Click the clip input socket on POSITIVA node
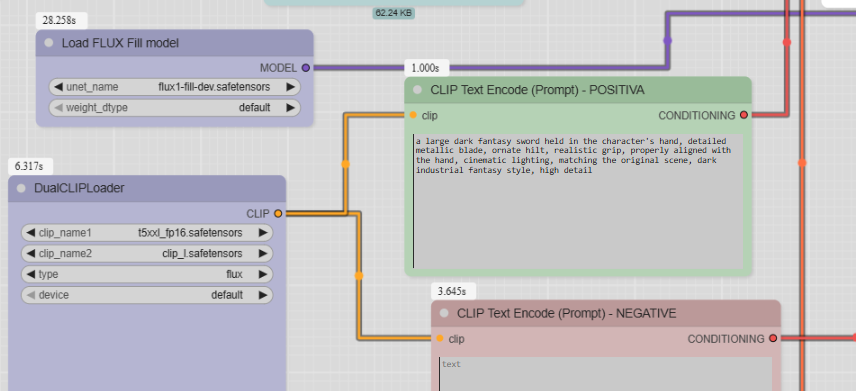Image resolution: width=856 pixels, height=391 pixels. (413, 115)
